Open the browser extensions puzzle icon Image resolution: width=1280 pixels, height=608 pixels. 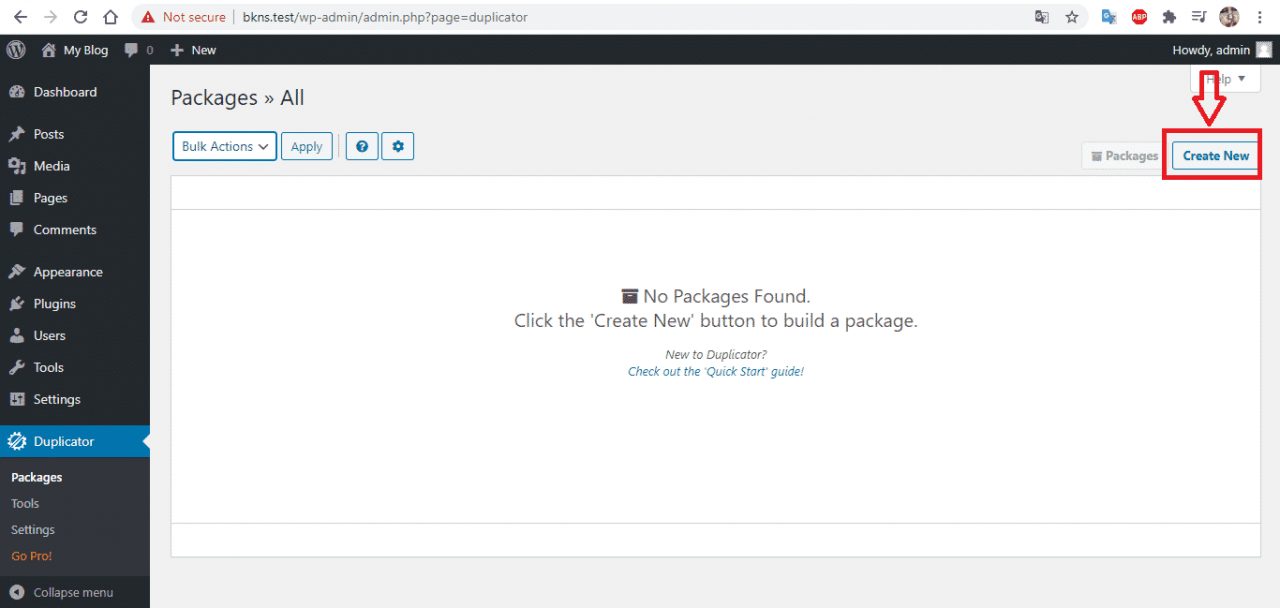tap(1168, 17)
